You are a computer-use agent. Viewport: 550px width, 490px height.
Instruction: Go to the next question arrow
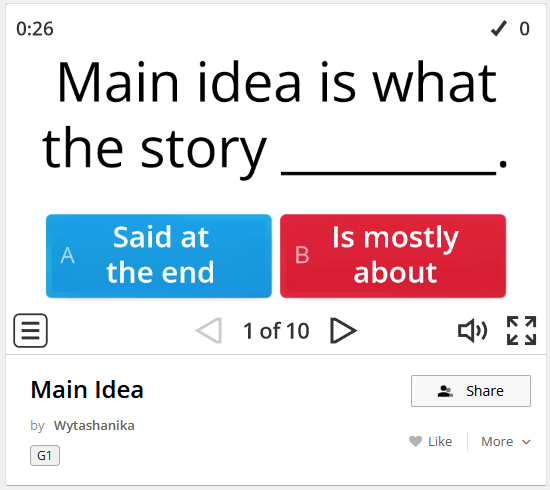click(x=343, y=330)
